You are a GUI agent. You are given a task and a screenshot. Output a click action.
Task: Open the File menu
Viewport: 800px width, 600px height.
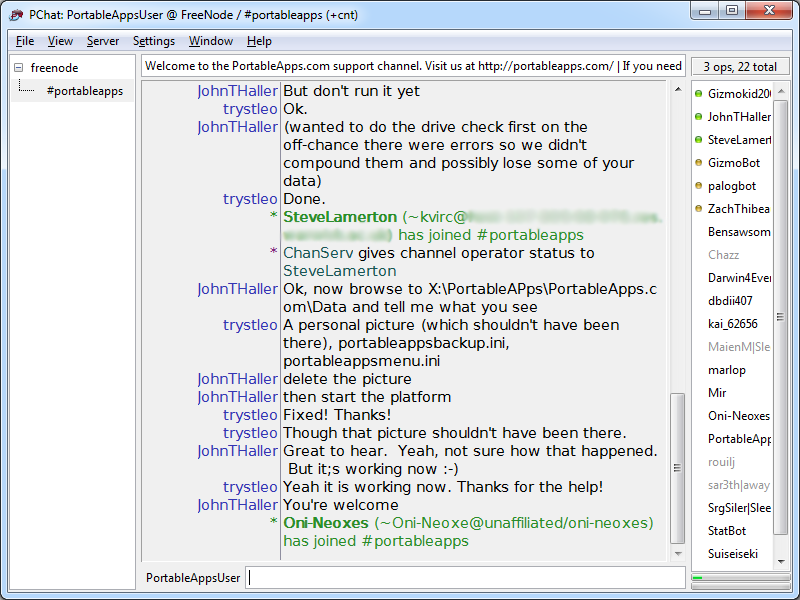click(x=25, y=41)
